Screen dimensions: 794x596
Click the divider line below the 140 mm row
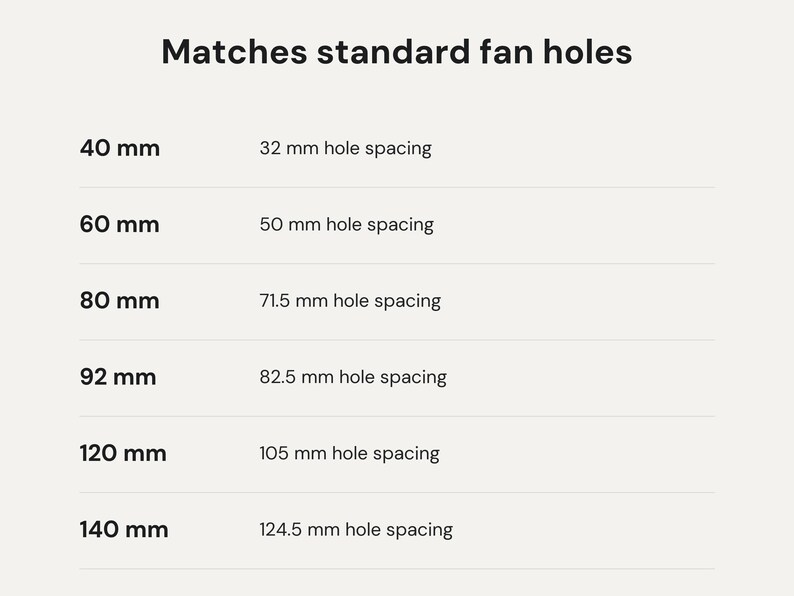click(x=397, y=569)
